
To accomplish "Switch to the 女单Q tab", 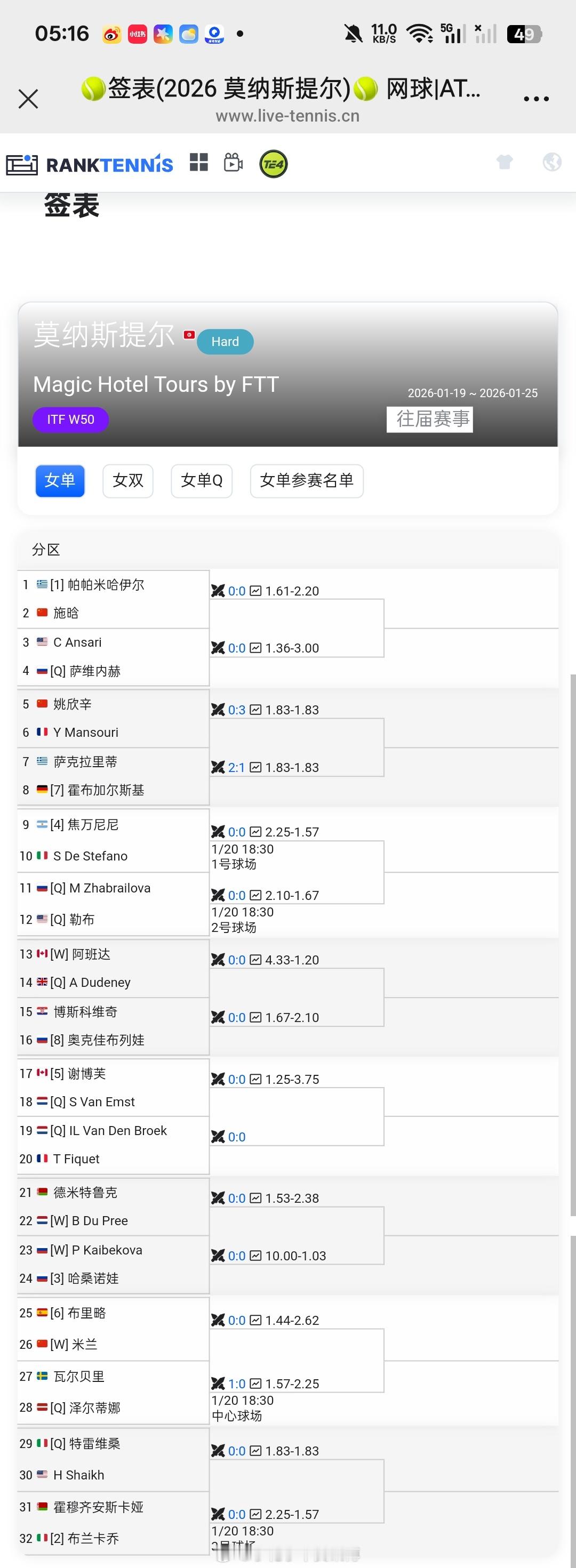I will click(x=202, y=481).
